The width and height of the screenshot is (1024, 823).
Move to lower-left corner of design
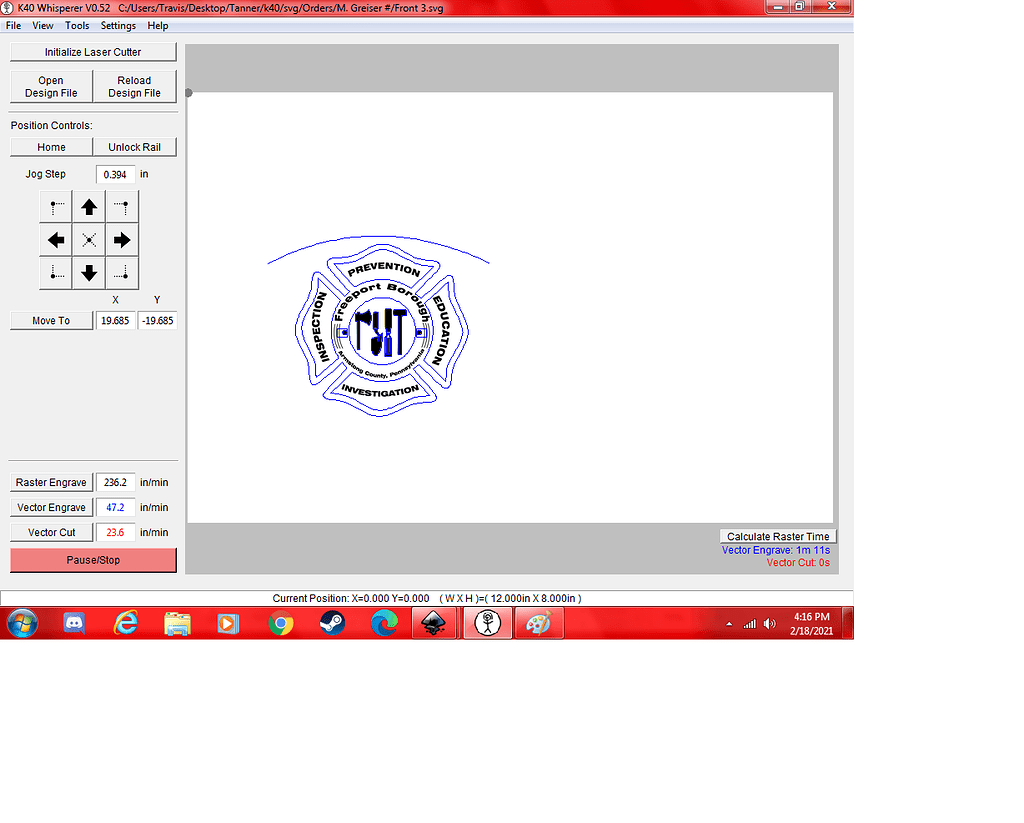click(x=56, y=273)
